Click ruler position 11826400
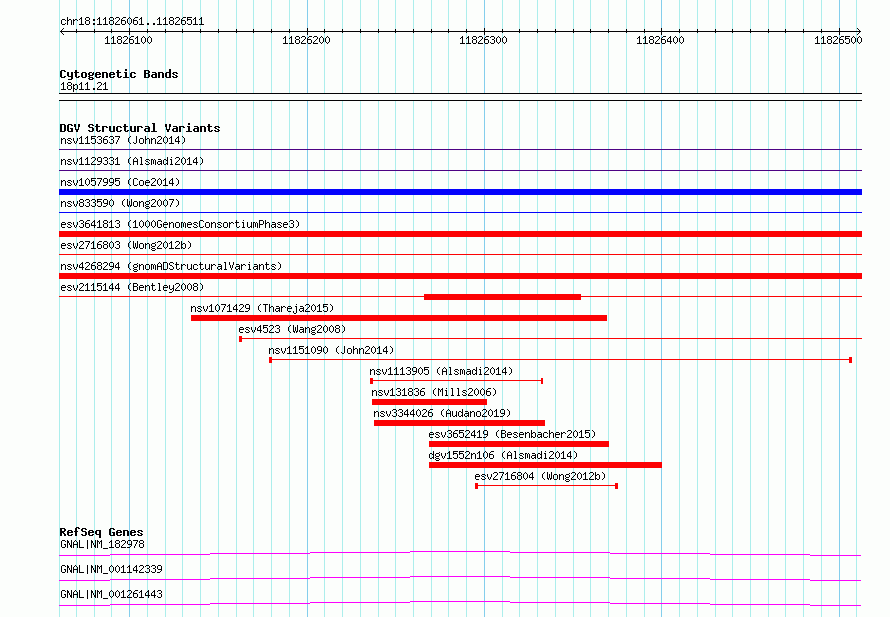This screenshot has height=617, width=890. click(660, 40)
